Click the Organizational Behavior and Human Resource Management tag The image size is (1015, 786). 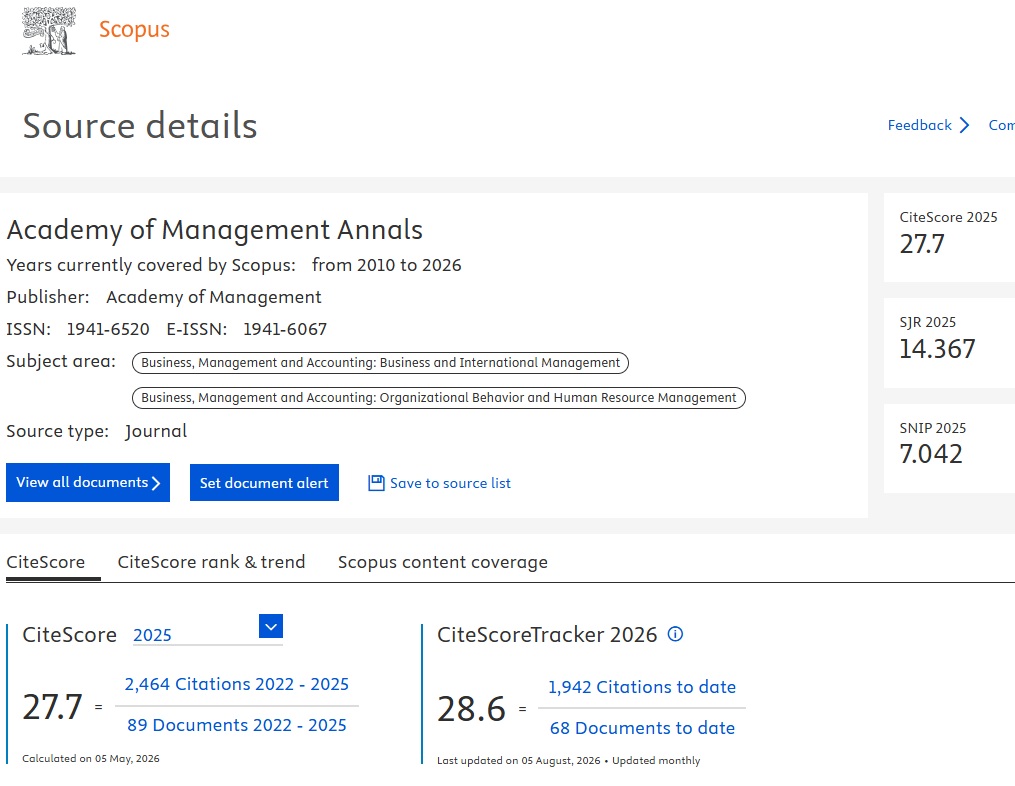(439, 398)
